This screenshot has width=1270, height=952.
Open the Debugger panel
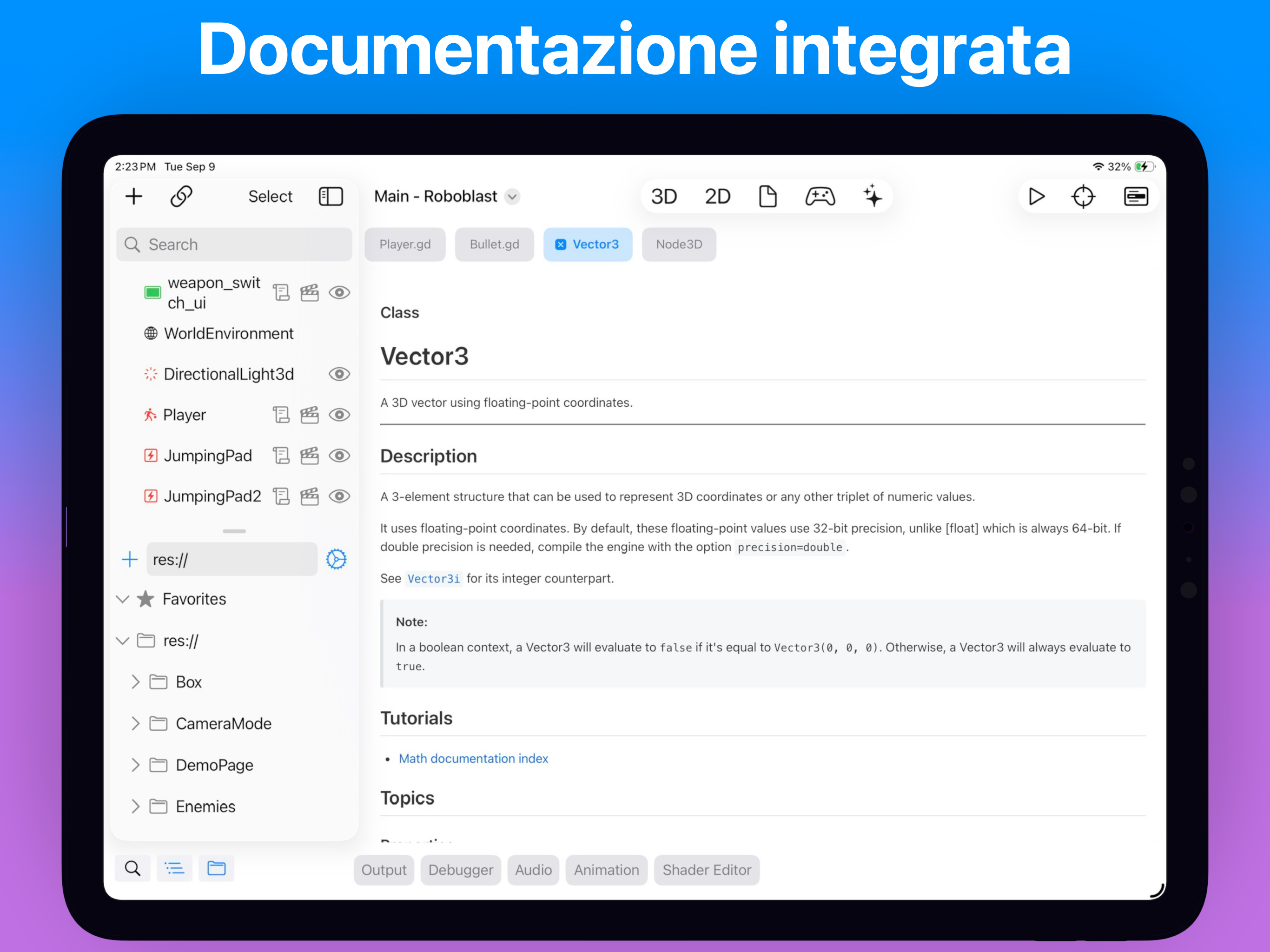(x=461, y=870)
